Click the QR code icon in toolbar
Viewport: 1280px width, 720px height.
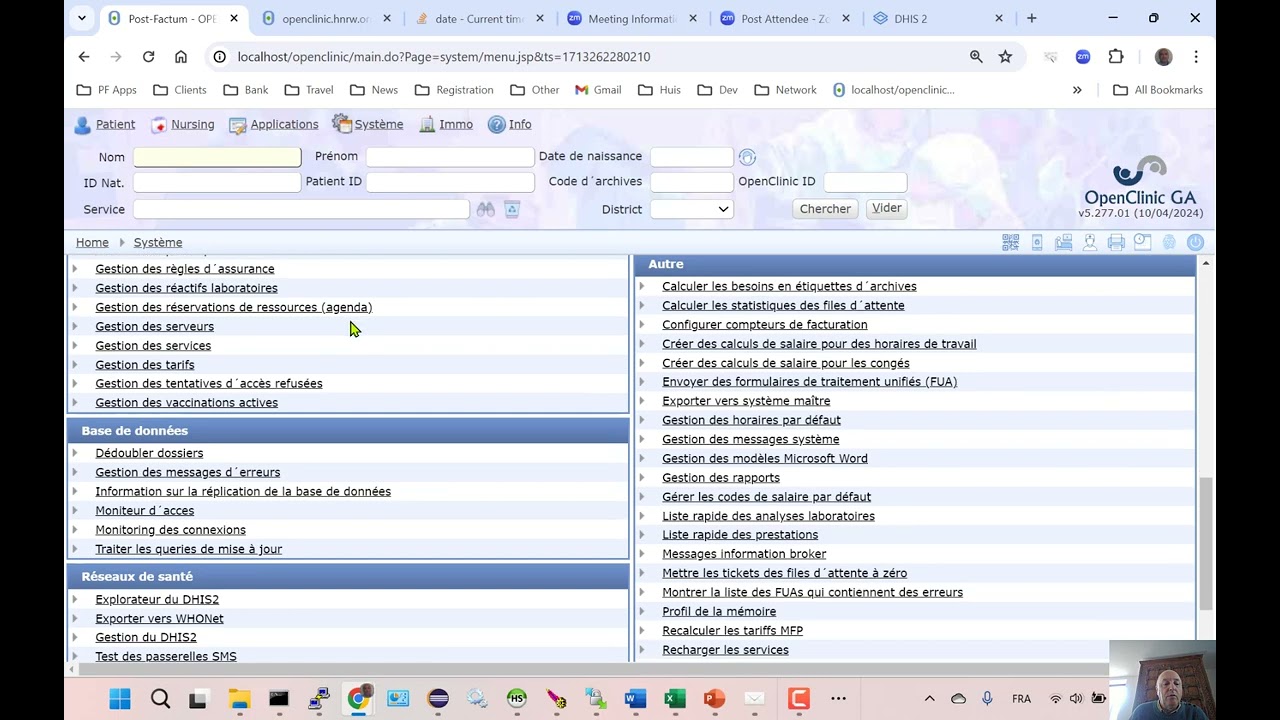(x=1011, y=243)
